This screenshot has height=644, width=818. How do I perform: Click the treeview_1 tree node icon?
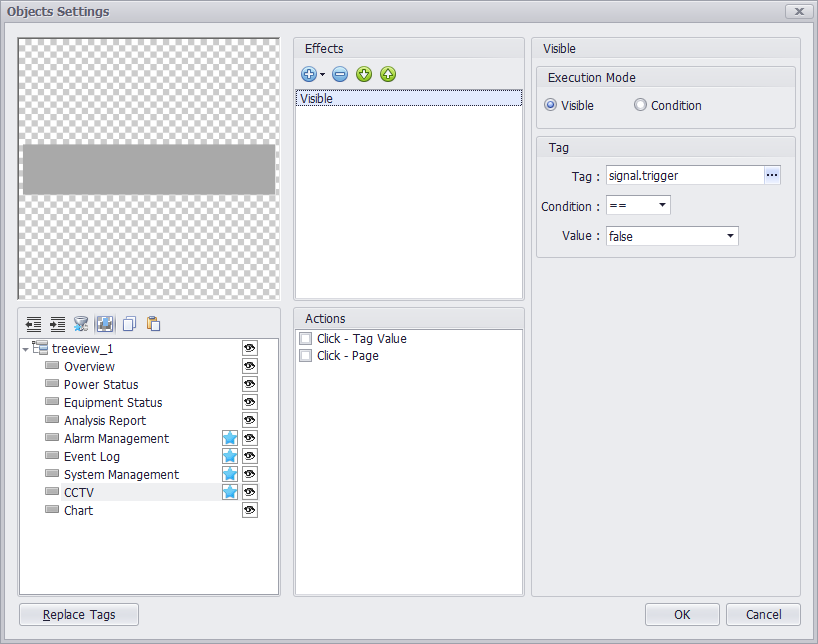(x=40, y=348)
